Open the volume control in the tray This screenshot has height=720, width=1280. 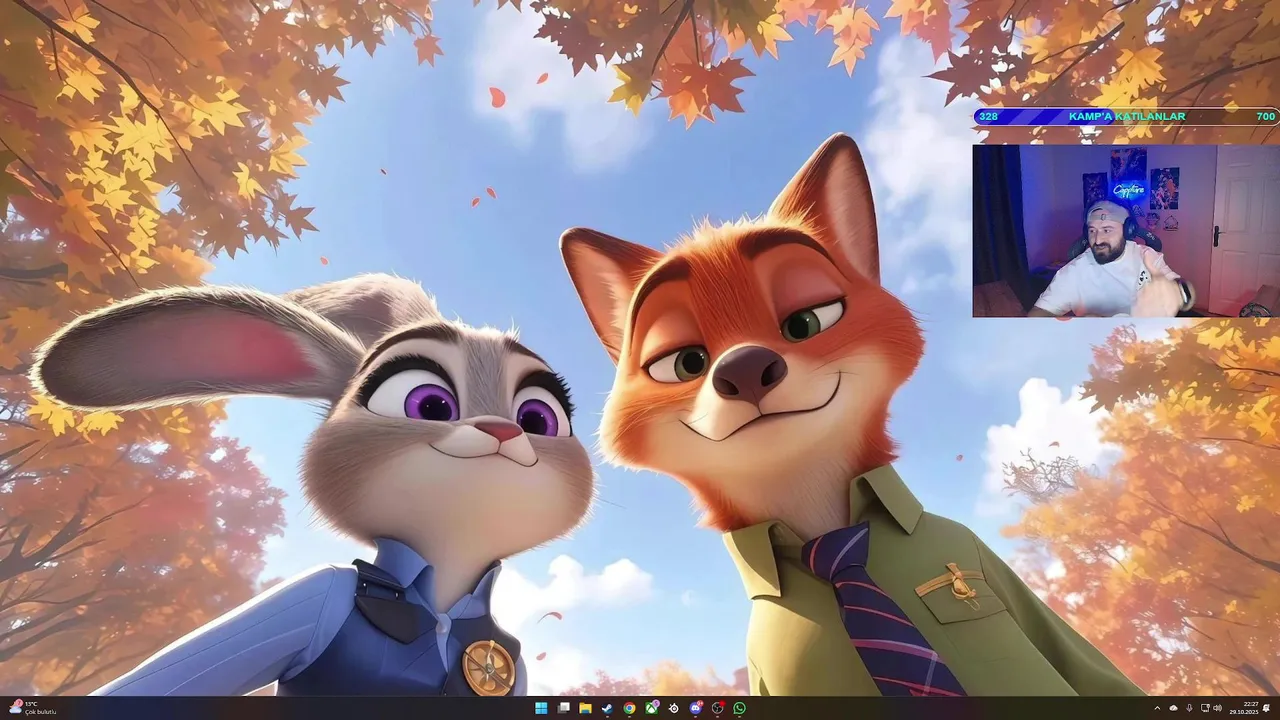coord(1217,708)
